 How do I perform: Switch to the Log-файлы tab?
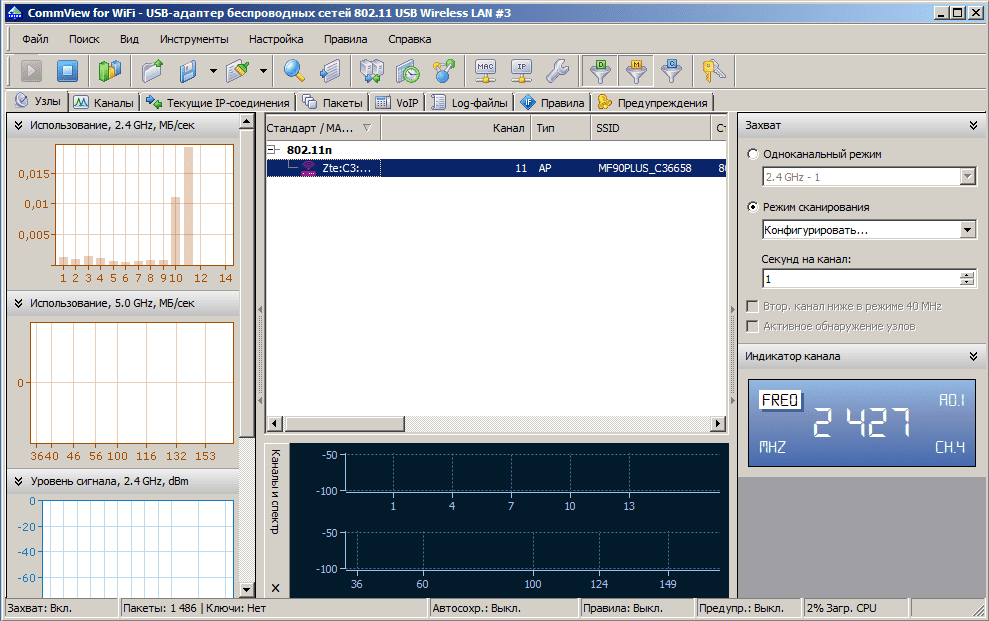coord(471,102)
